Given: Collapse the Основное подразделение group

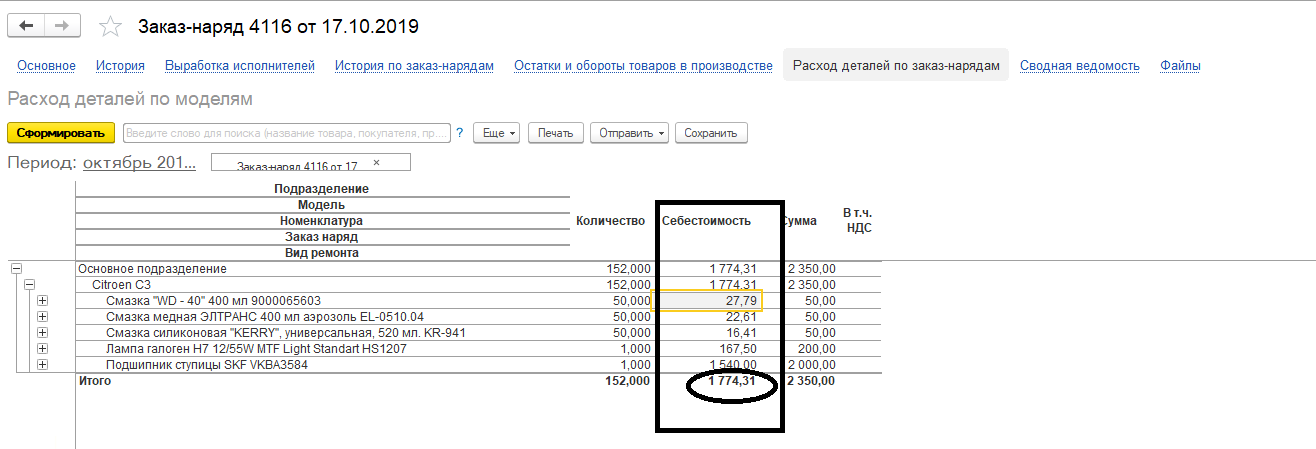Looking at the screenshot, I should [16, 269].
